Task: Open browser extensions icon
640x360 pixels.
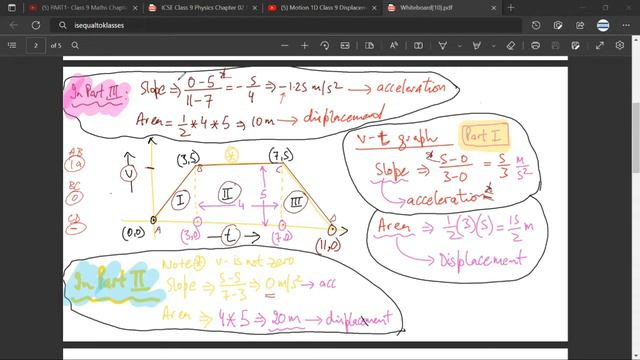Action: (x=558, y=25)
